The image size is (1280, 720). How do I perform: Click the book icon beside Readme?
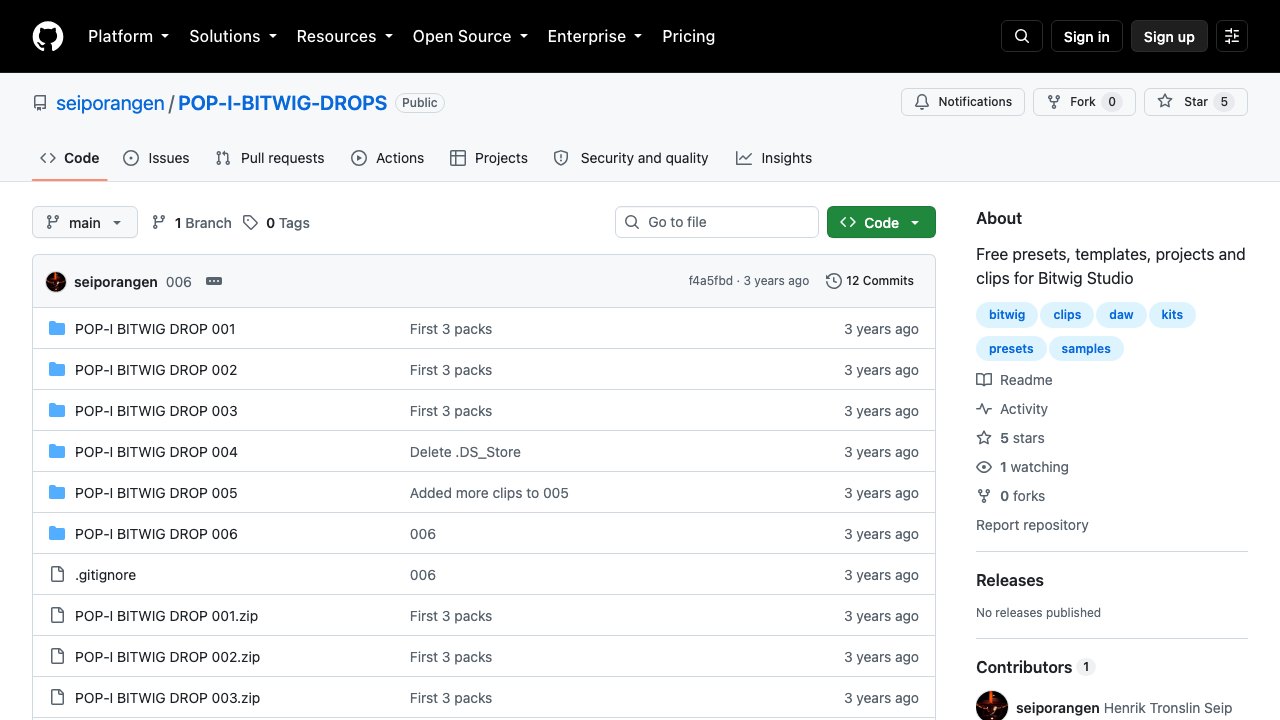(984, 380)
